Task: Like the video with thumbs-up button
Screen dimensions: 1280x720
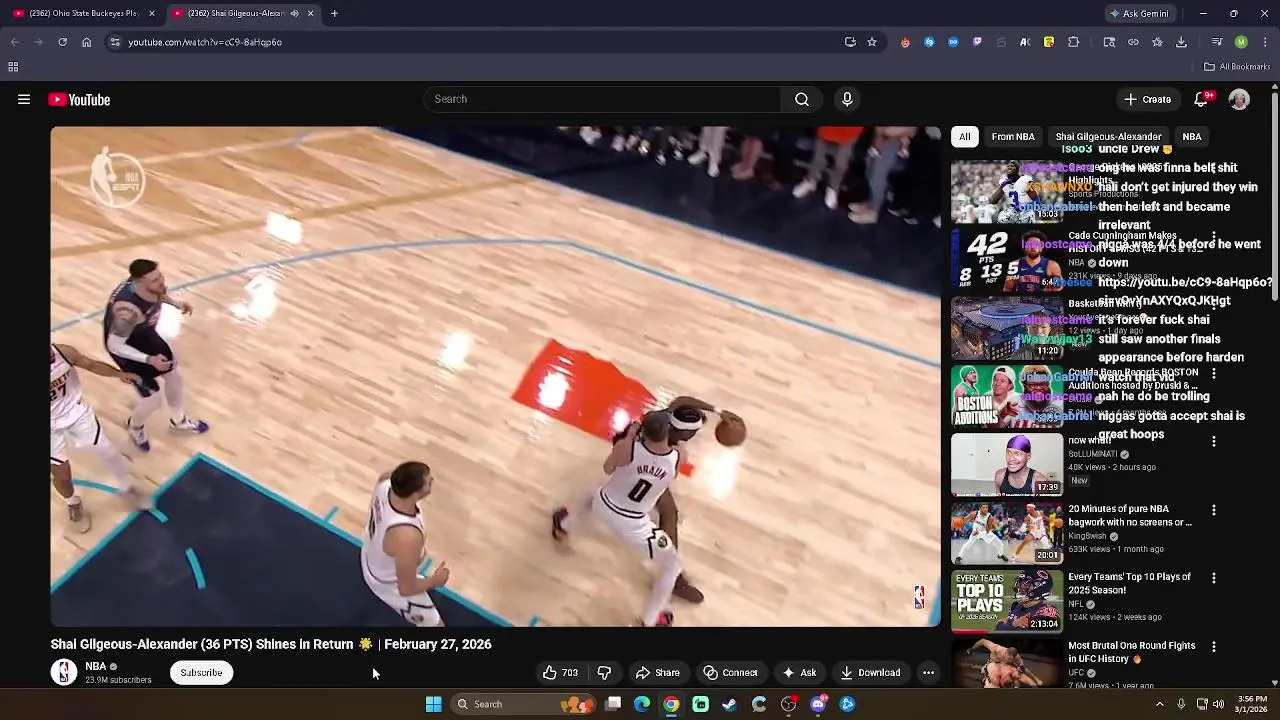Action: click(x=560, y=673)
